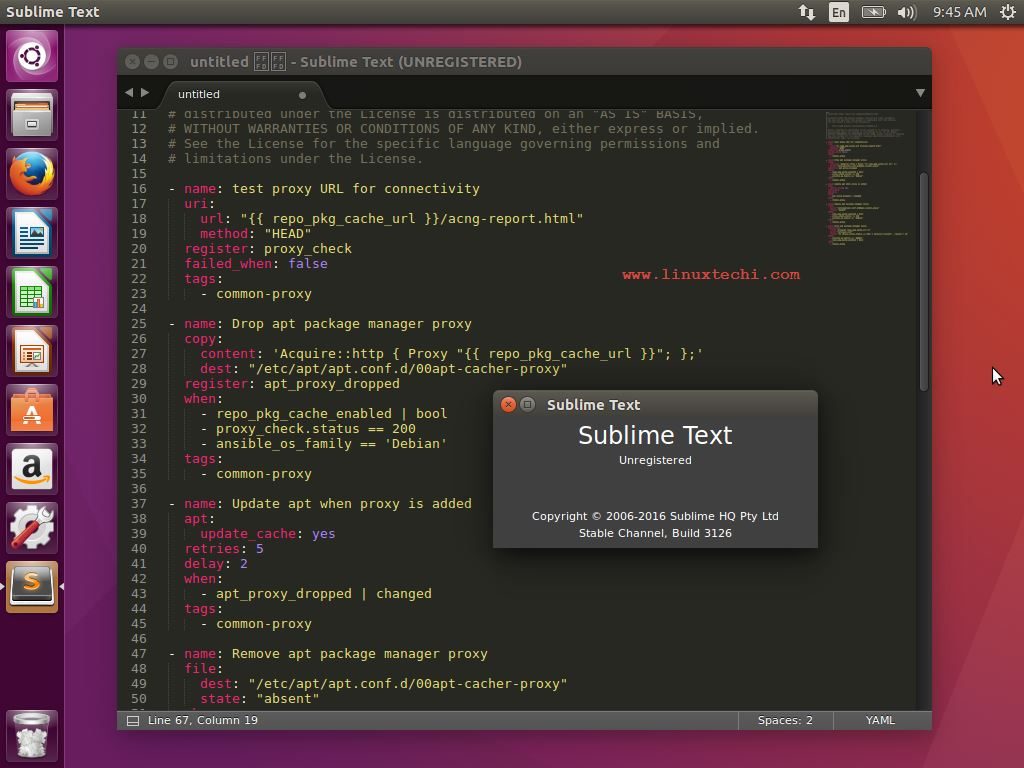Open the syntax selector showing YAML
1024x768 pixels.
point(879,720)
